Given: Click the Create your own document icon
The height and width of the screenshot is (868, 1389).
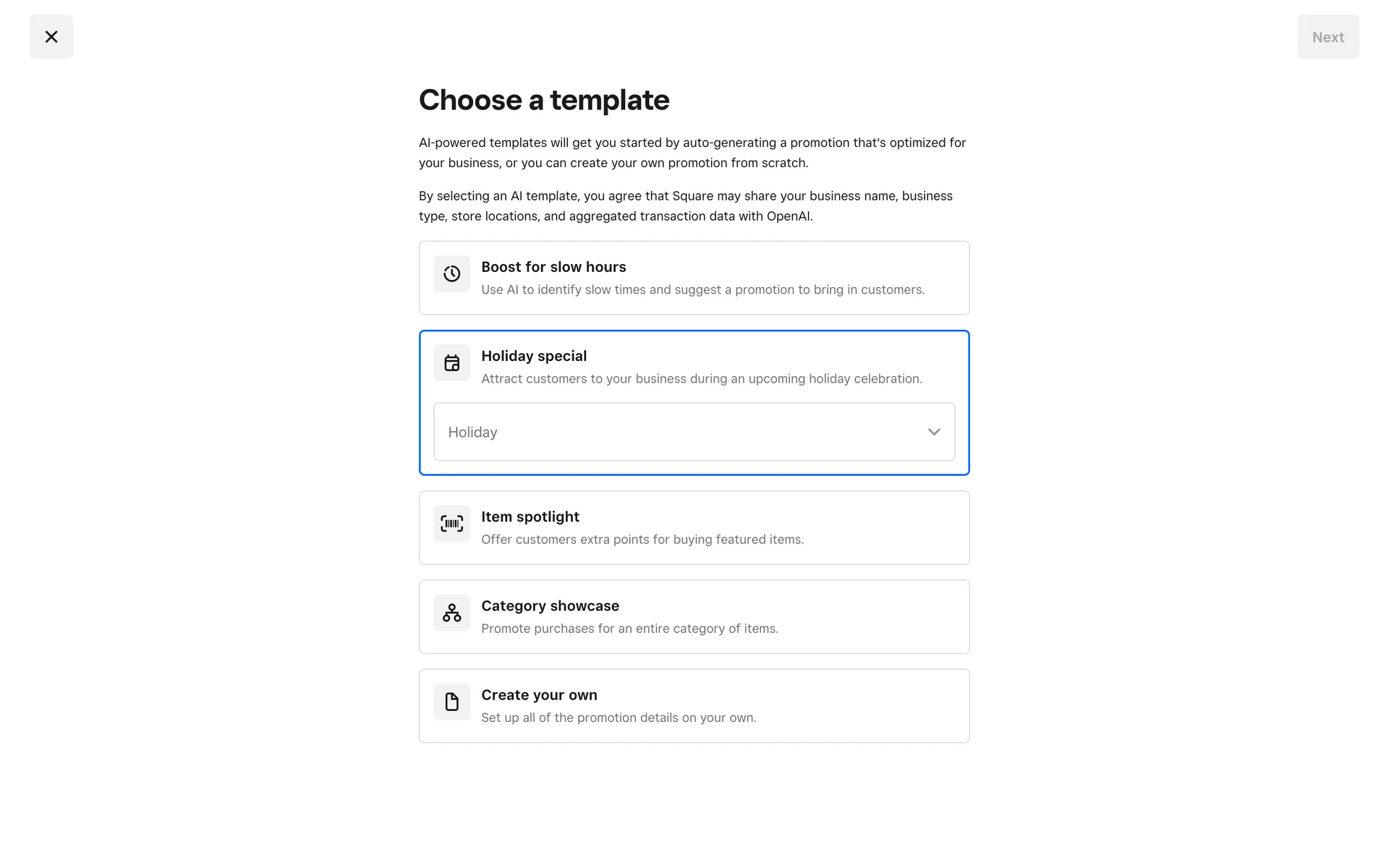Looking at the screenshot, I should pos(451,702).
